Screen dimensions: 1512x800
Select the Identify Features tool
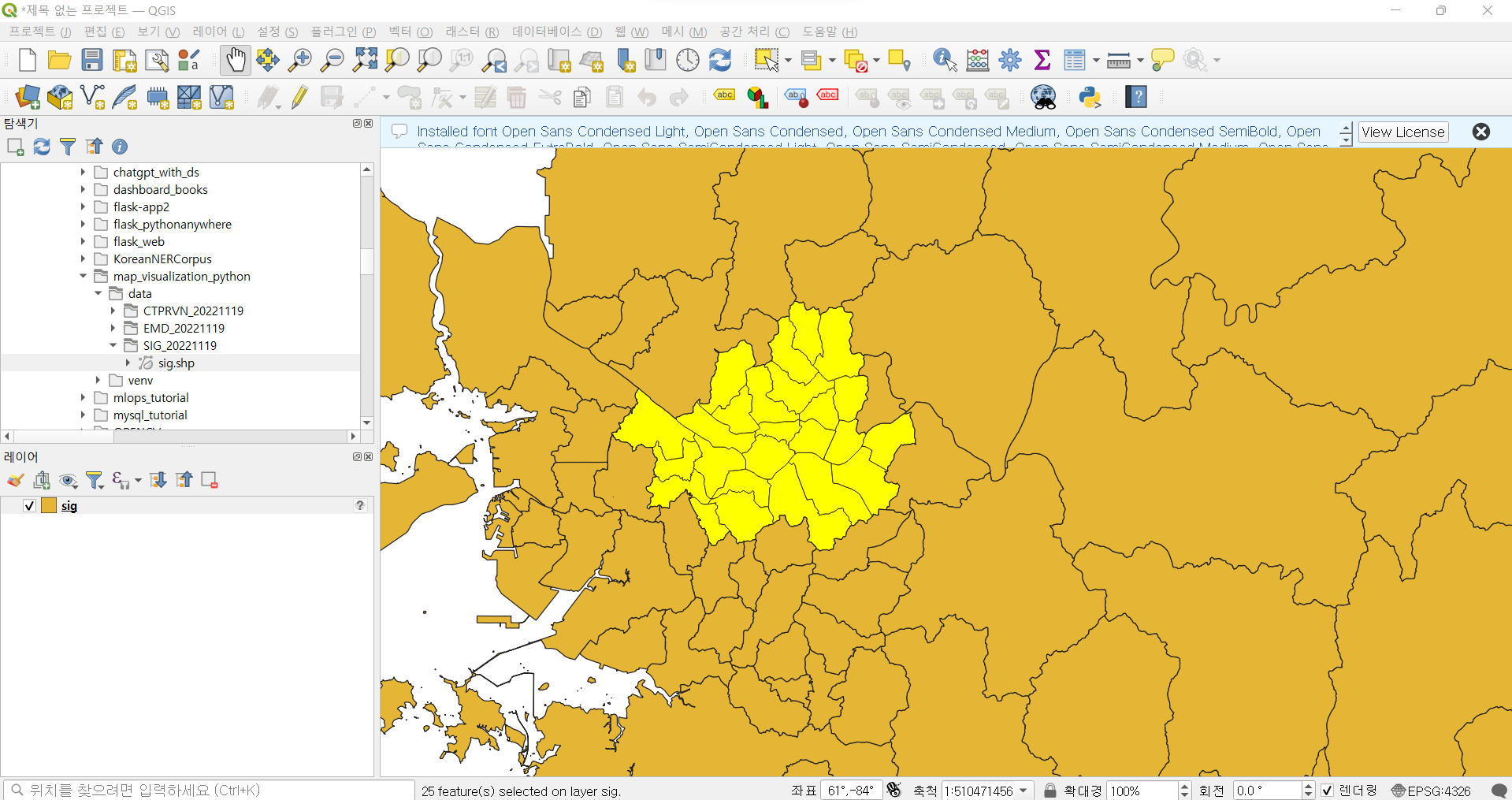945,60
